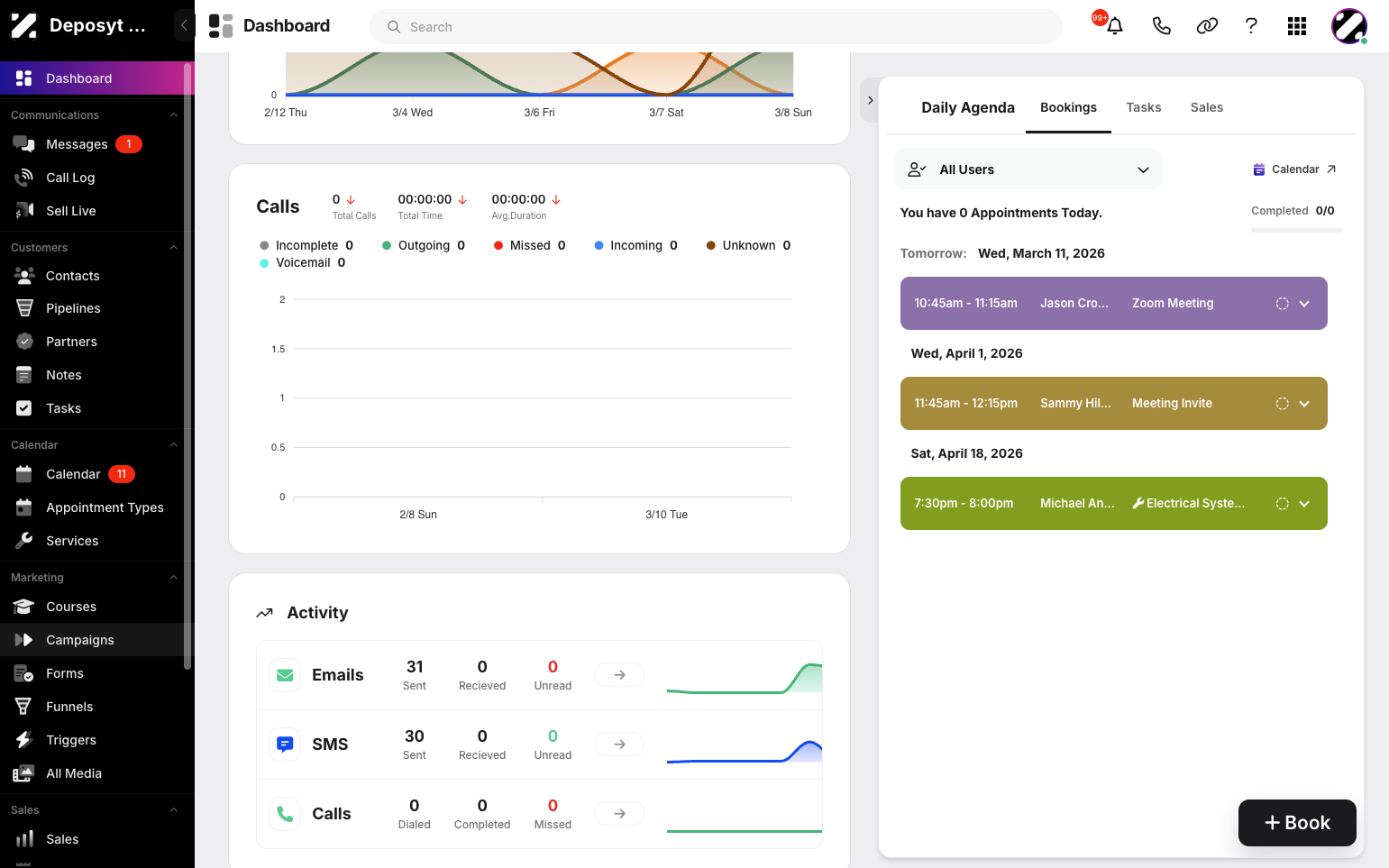Collapse the Communications sidebar section
This screenshot has height=868, width=1389.
tap(173, 115)
